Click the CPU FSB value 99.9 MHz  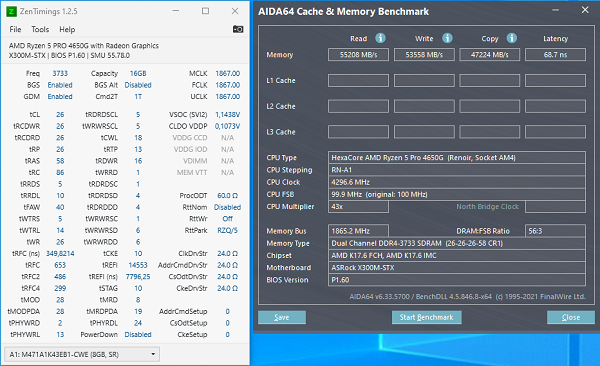[457, 194]
